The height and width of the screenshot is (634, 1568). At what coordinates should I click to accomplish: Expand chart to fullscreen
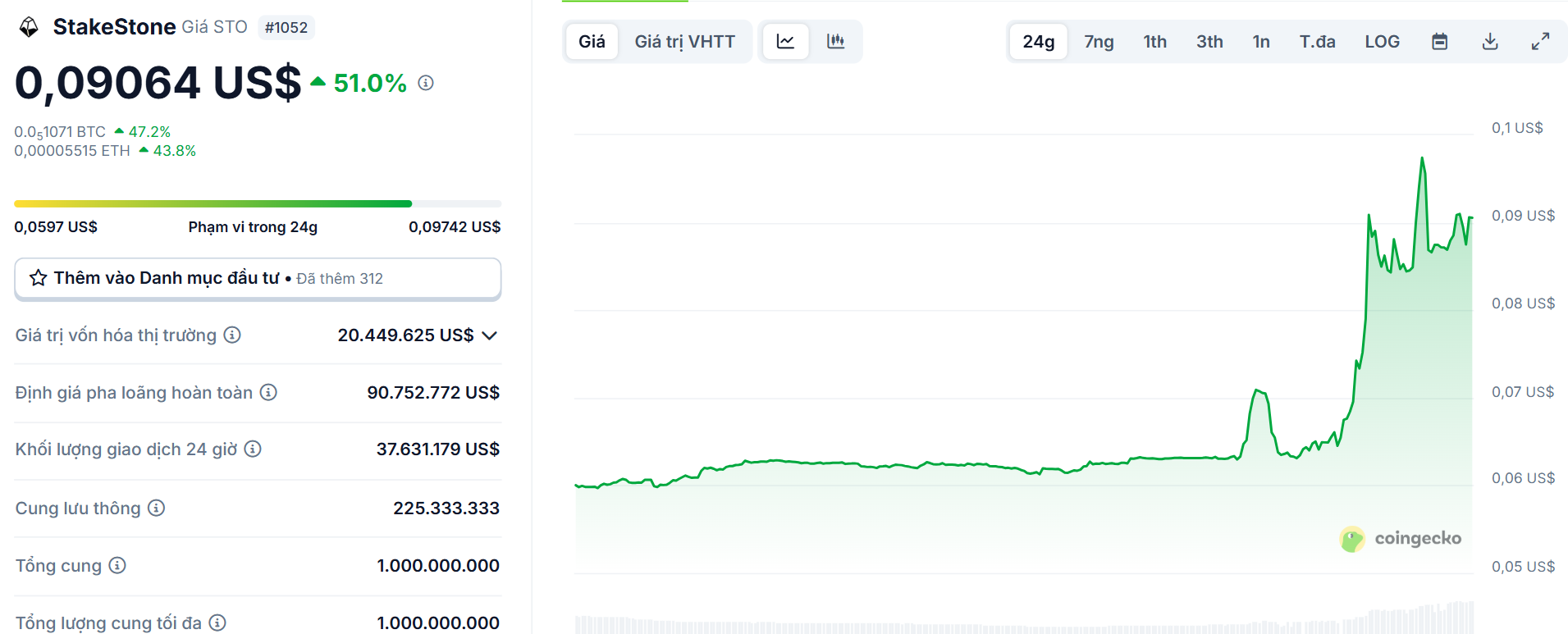[1540, 42]
